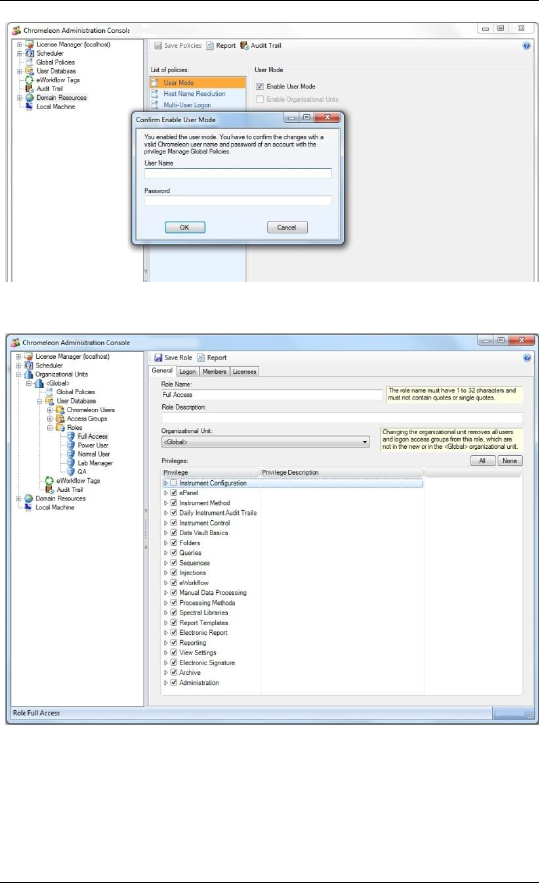Image resolution: width=539 pixels, height=883 pixels.
Task: Select Organizational Units node
Action: [61, 374]
